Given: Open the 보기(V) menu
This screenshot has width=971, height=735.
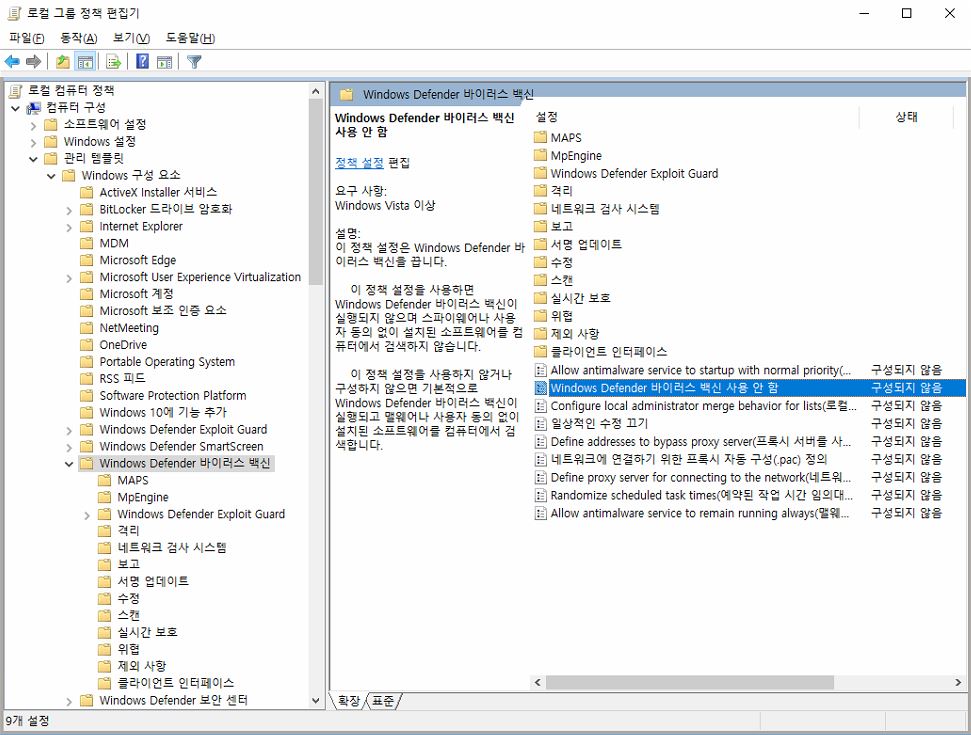Looking at the screenshot, I should pos(131,38).
